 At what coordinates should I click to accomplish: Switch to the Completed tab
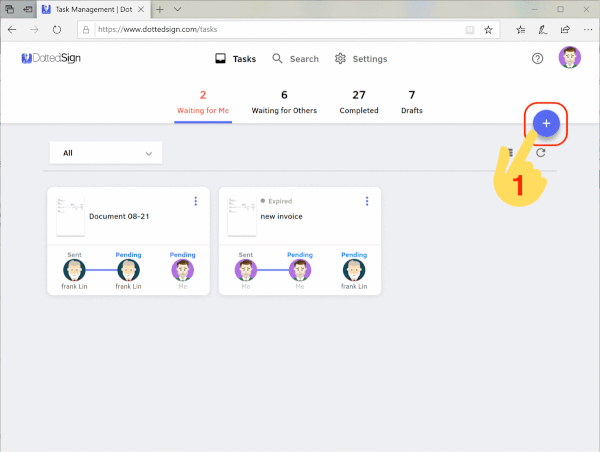(x=359, y=101)
